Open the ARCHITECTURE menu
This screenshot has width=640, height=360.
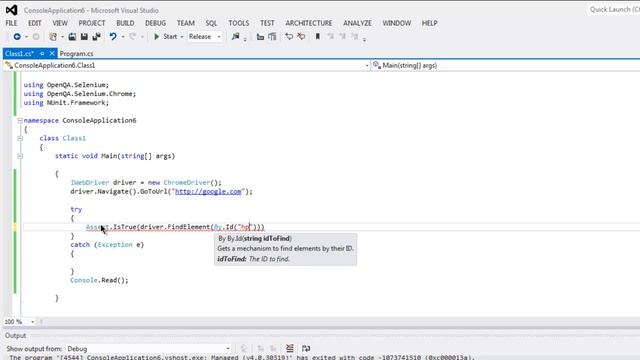[x=309, y=23]
